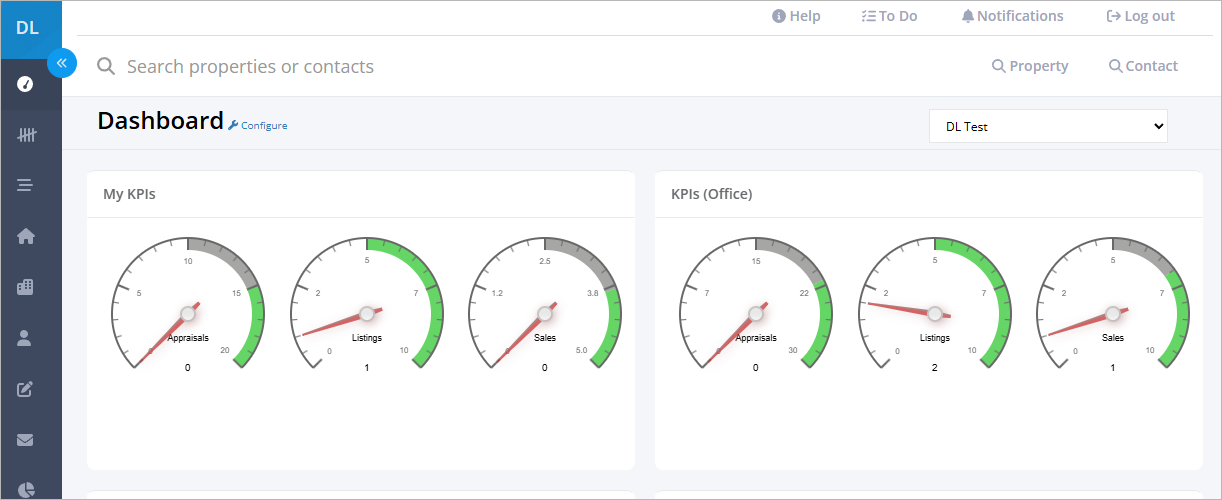
Task: Select the Contact search option
Action: coord(1143,66)
